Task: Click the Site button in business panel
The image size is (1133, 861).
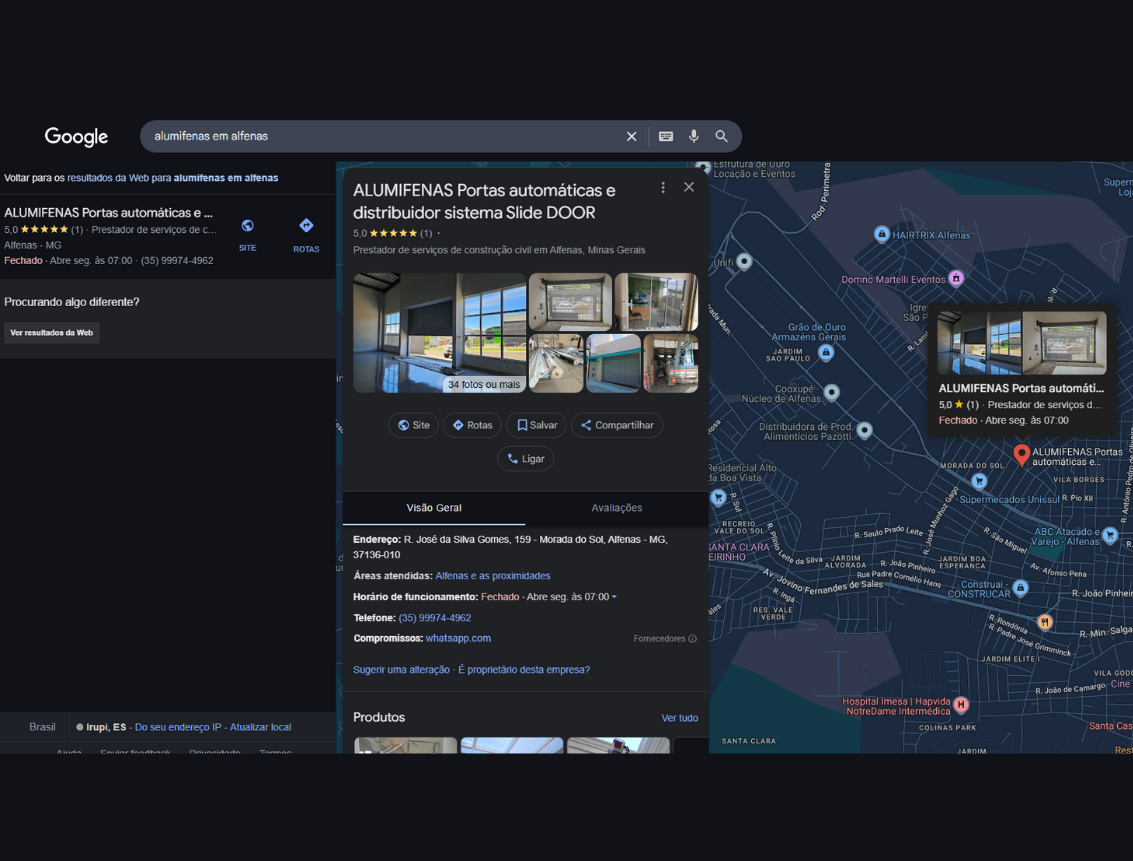Action: (413, 425)
